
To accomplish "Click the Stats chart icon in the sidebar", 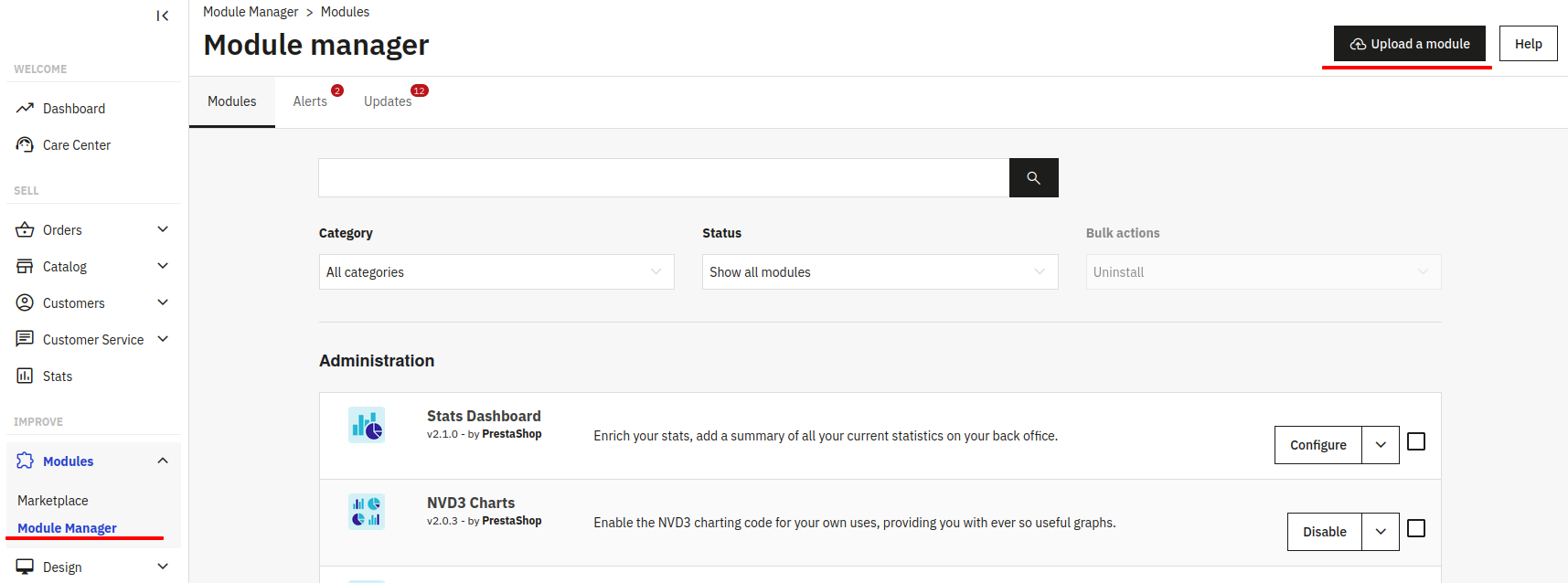I will click(x=25, y=376).
